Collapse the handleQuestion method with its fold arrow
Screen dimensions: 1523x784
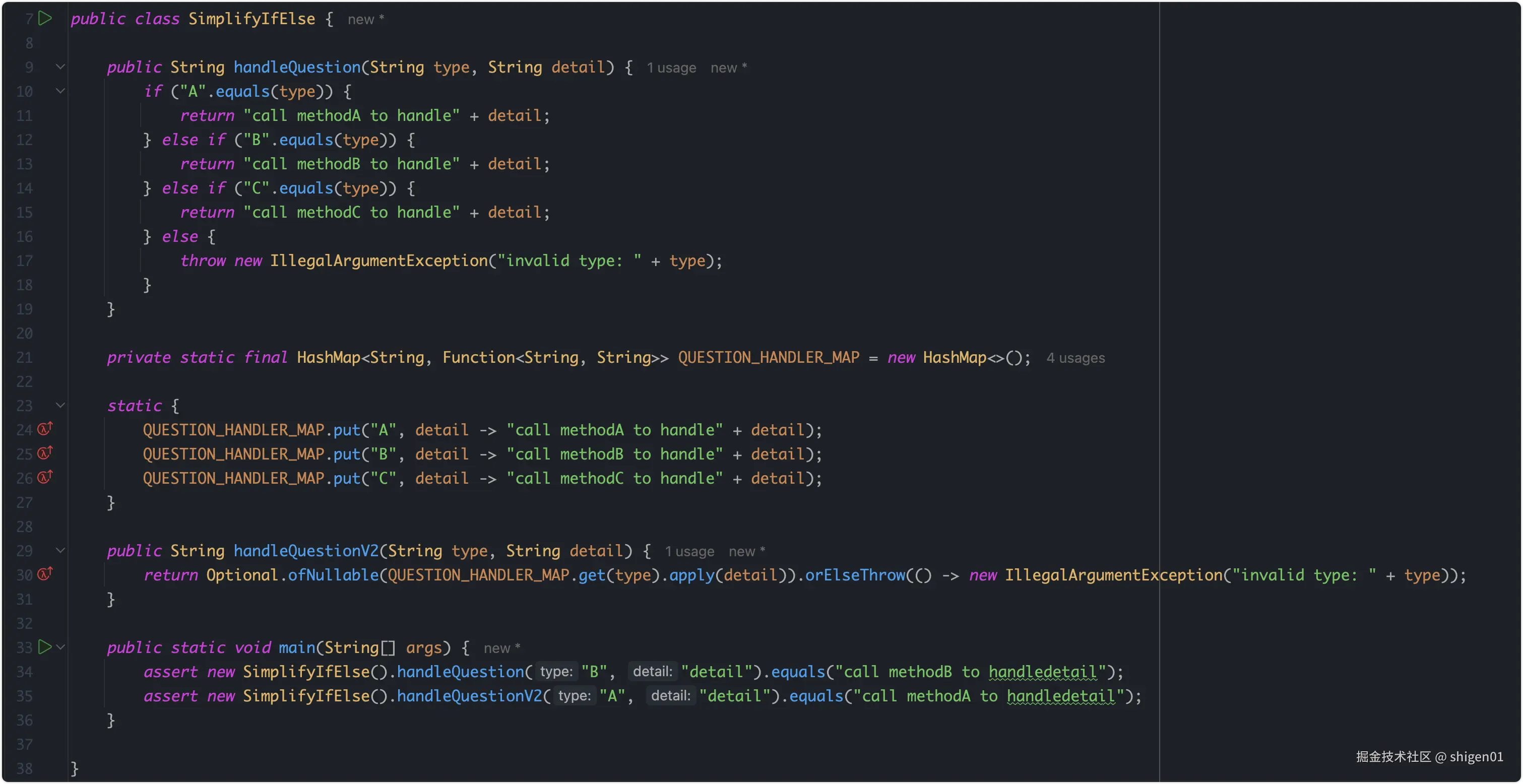[x=60, y=67]
